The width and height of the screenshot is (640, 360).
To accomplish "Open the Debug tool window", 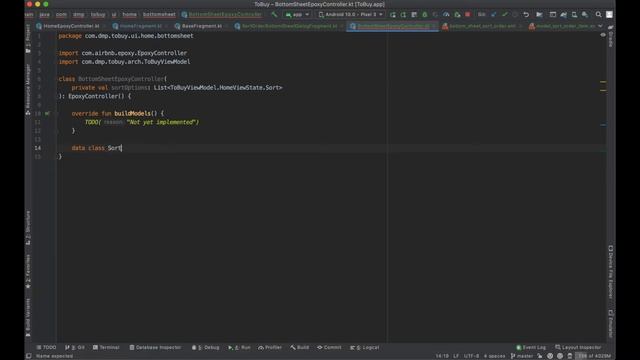I will [206, 347].
